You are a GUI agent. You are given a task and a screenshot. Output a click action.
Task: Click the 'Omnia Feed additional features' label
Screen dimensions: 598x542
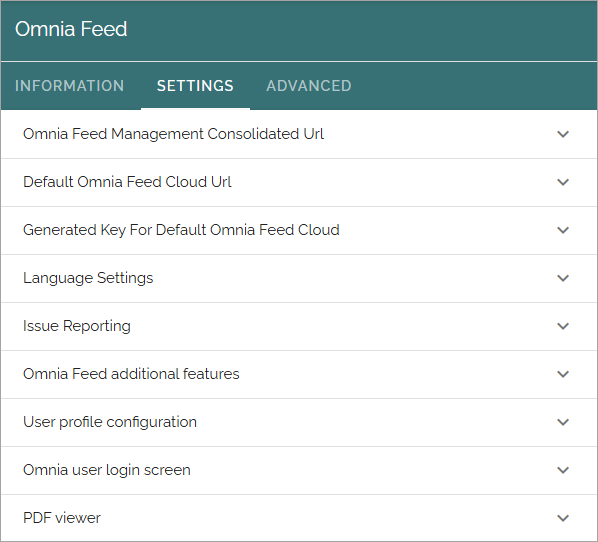tap(131, 374)
